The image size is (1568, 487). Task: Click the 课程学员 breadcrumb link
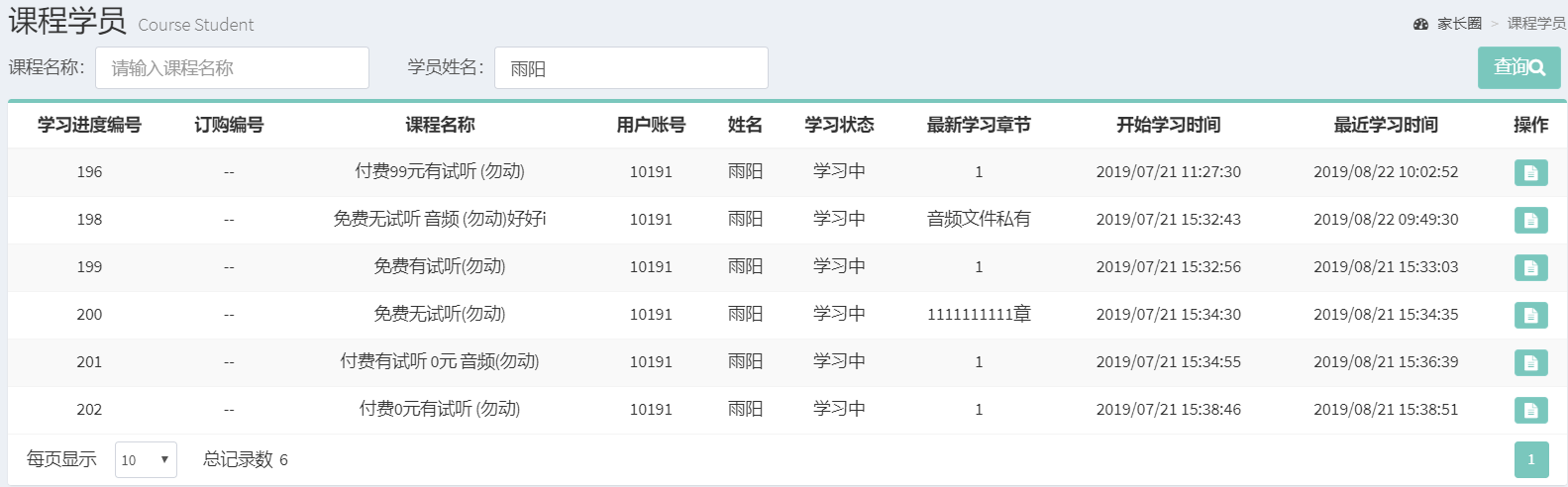point(1535,24)
